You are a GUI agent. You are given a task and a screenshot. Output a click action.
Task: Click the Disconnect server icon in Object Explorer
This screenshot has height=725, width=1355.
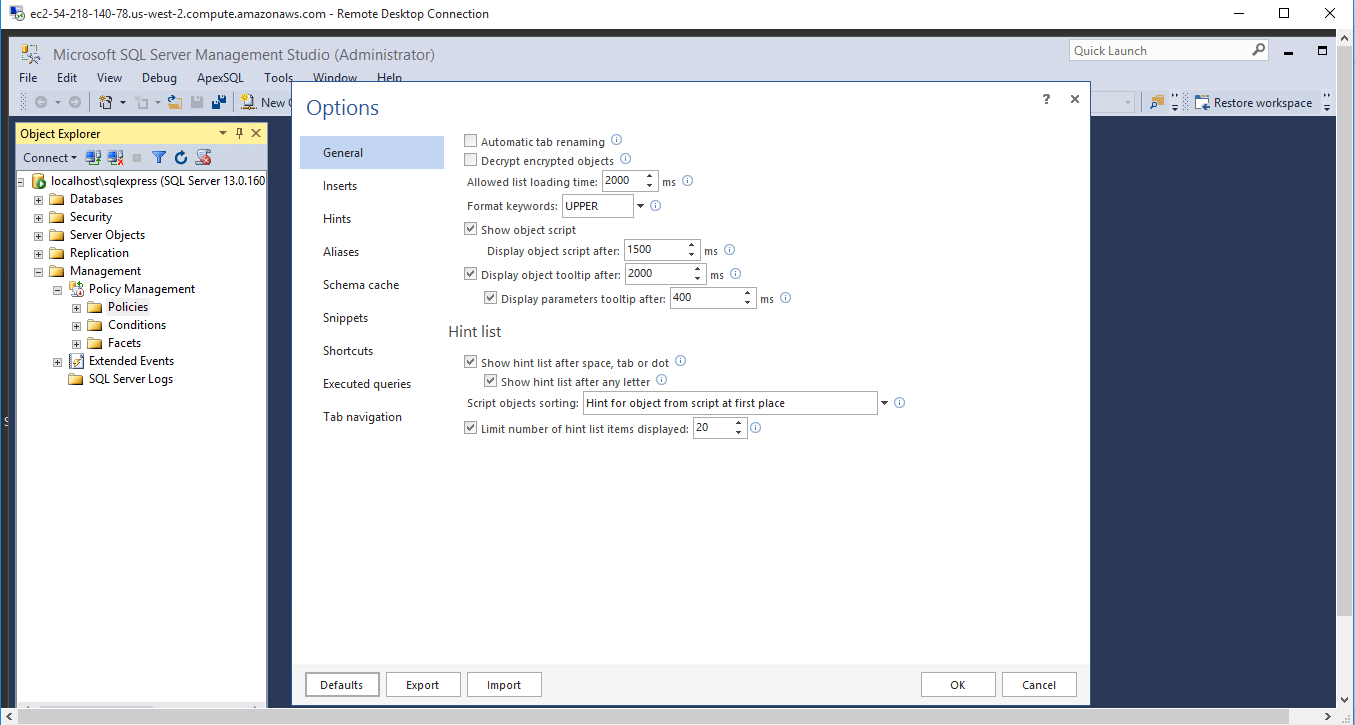click(116, 157)
